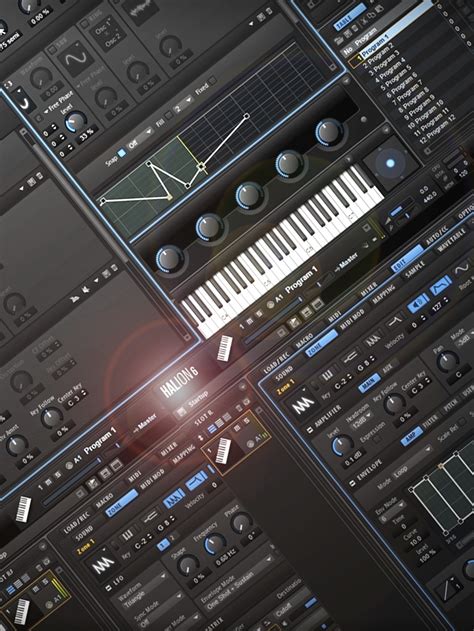Mute slot 1 with the m button near the keyboard
This screenshot has width=474, height=631.
point(250,321)
